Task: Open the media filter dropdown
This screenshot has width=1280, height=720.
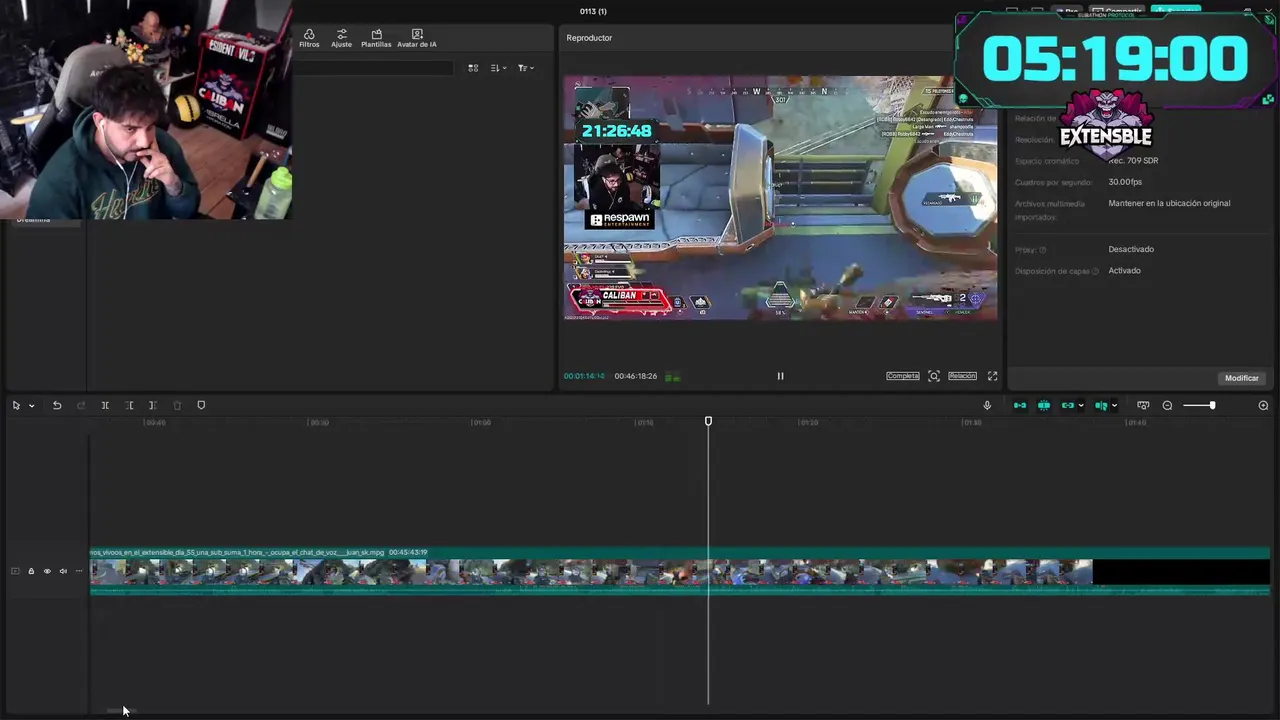Action: coord(525,68)
